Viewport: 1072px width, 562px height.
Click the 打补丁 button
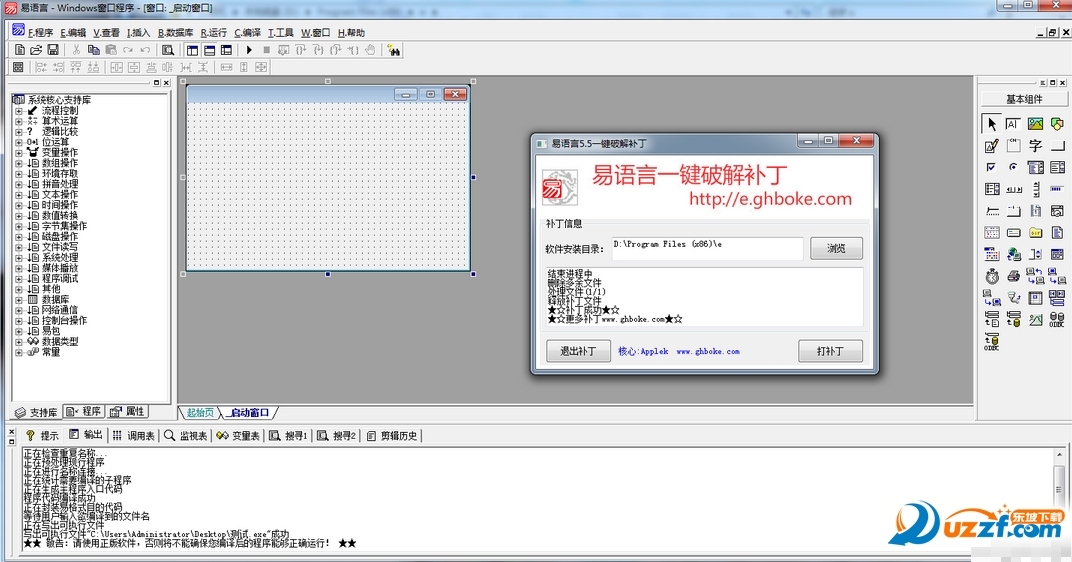pyautogui.click(x=830, y=351)
